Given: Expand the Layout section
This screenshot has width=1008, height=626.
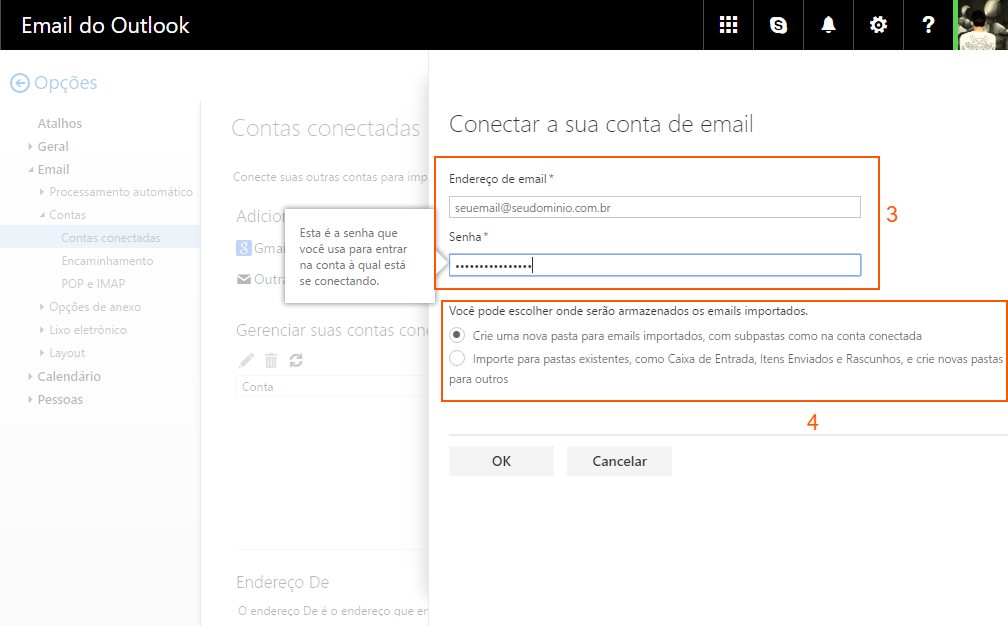Looking at the screenshot, I should pos(42,353).
